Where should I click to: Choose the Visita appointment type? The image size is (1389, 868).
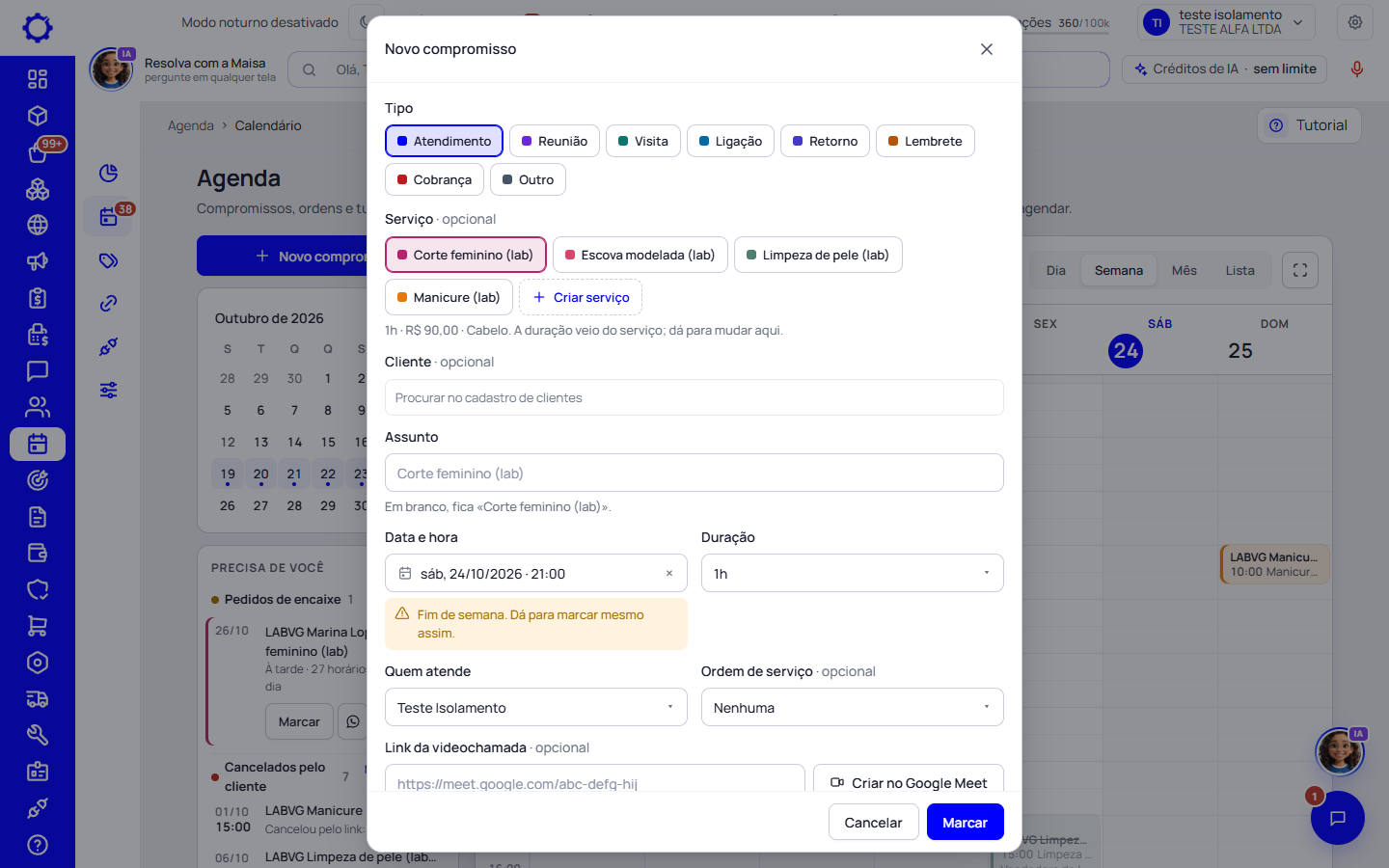click(643, 141)
